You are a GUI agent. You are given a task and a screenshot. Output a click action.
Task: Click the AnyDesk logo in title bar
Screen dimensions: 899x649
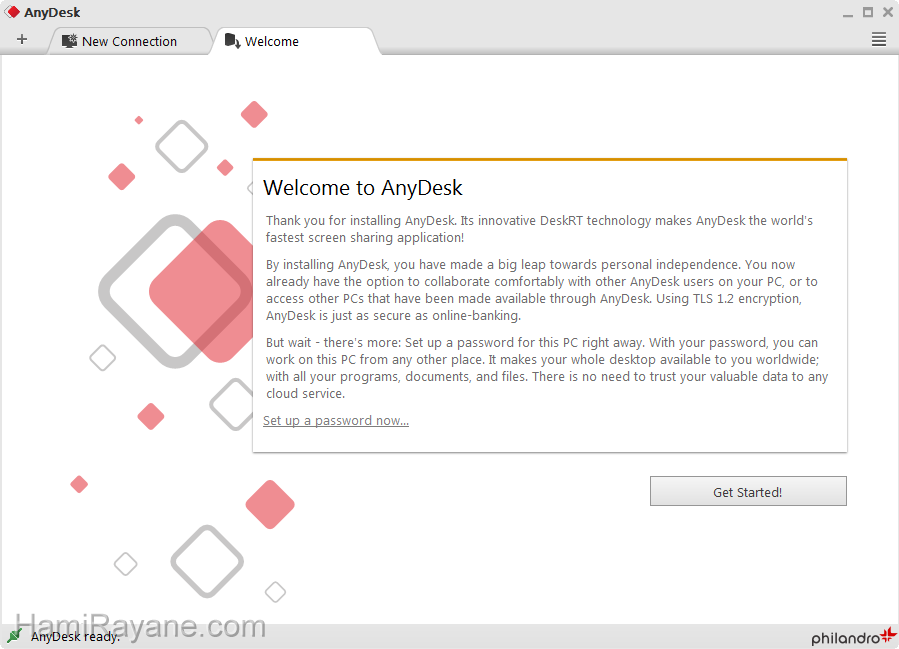[x=12, y=12]
